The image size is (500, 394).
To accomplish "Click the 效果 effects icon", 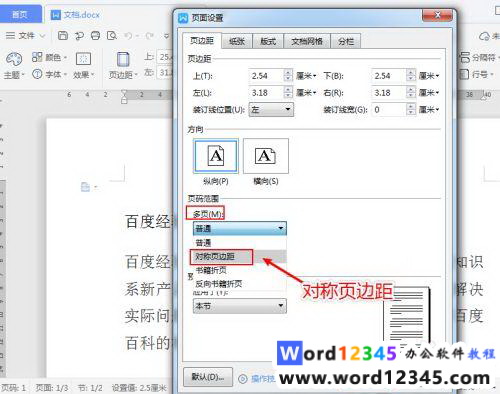I will coord(83,59).
